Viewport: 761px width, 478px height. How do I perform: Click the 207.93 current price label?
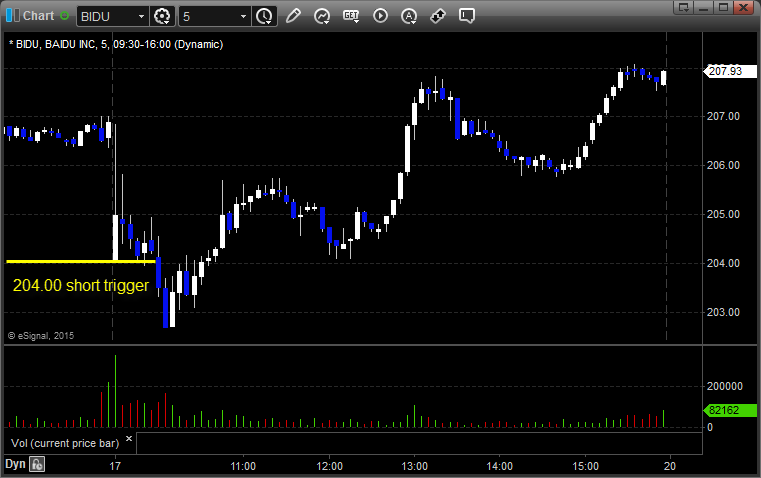click(730, 71)
